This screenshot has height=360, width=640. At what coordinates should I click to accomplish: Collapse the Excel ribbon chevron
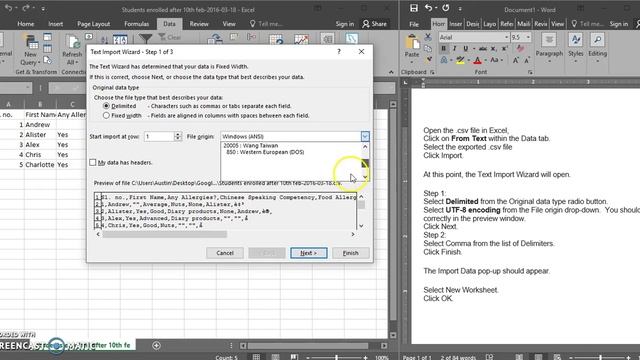point(391,72)
